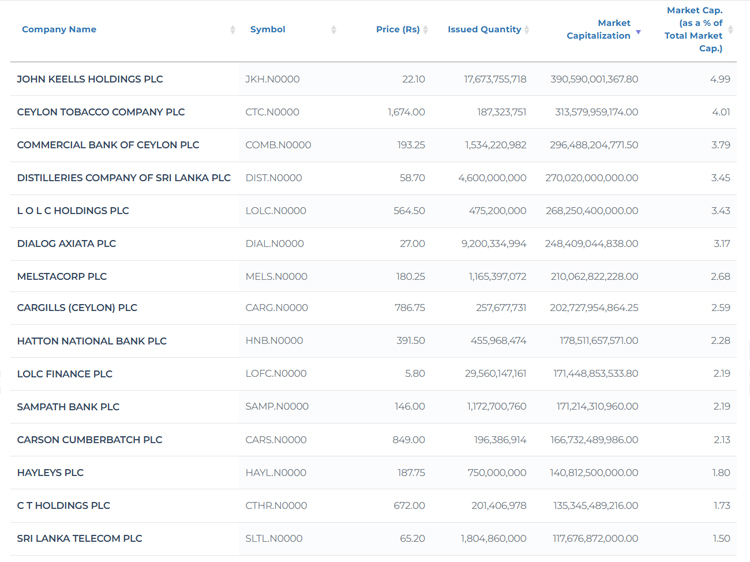Click symbol LOLC.N0000
Image resolution: width=750 pixels, height=562 pixels.
276,210
